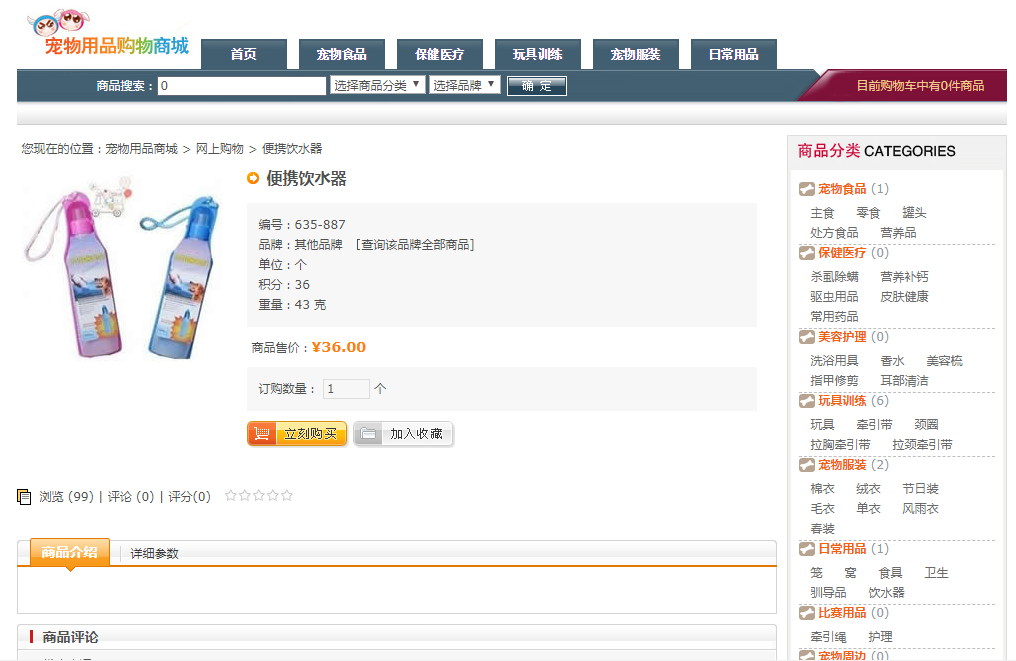Image resolution: width=1016 pixels, height=661 pixels.
Task: Open 指甲修剪 subcategory link
Action: click(x=835, y=381)
